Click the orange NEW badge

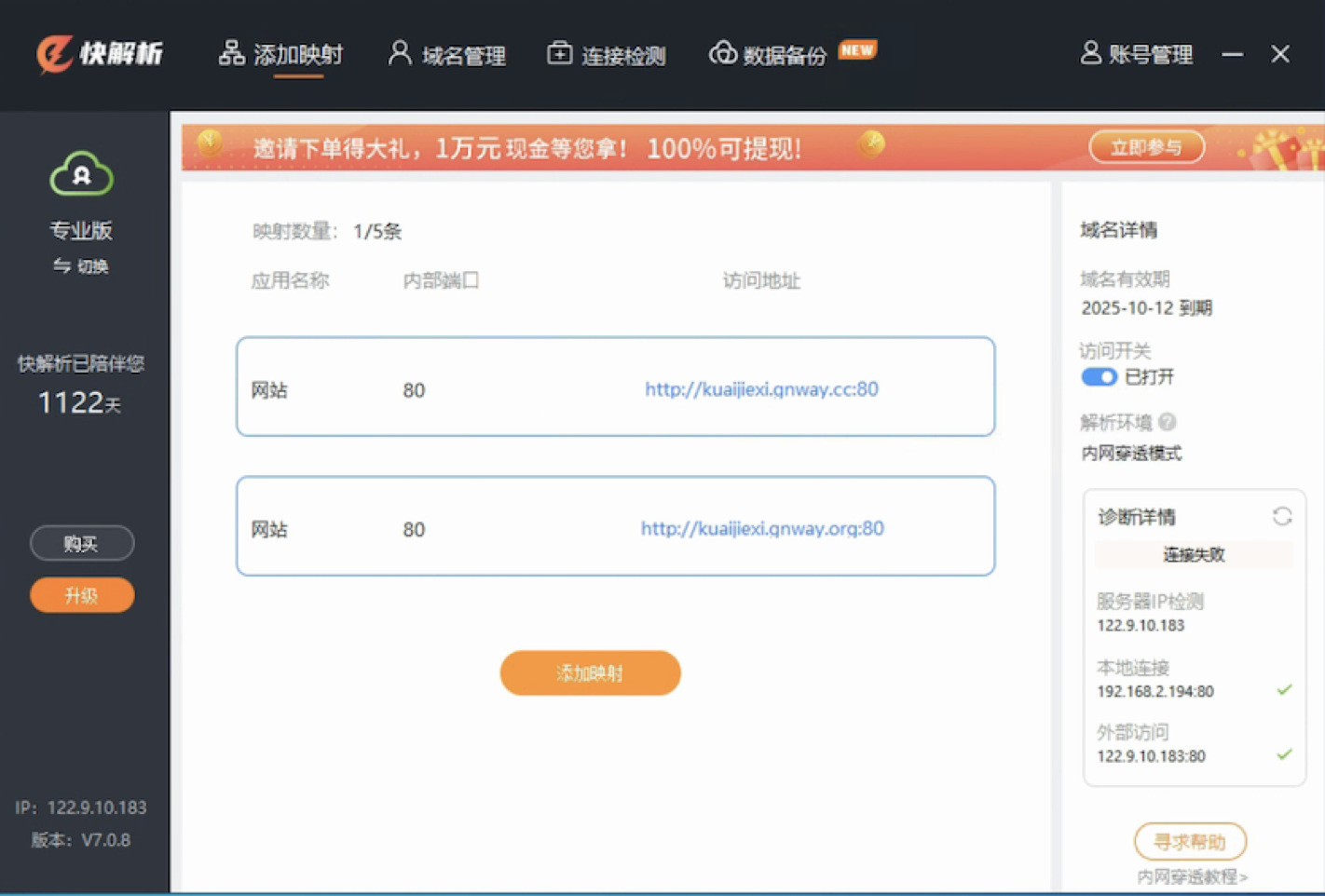coord(857,49)
